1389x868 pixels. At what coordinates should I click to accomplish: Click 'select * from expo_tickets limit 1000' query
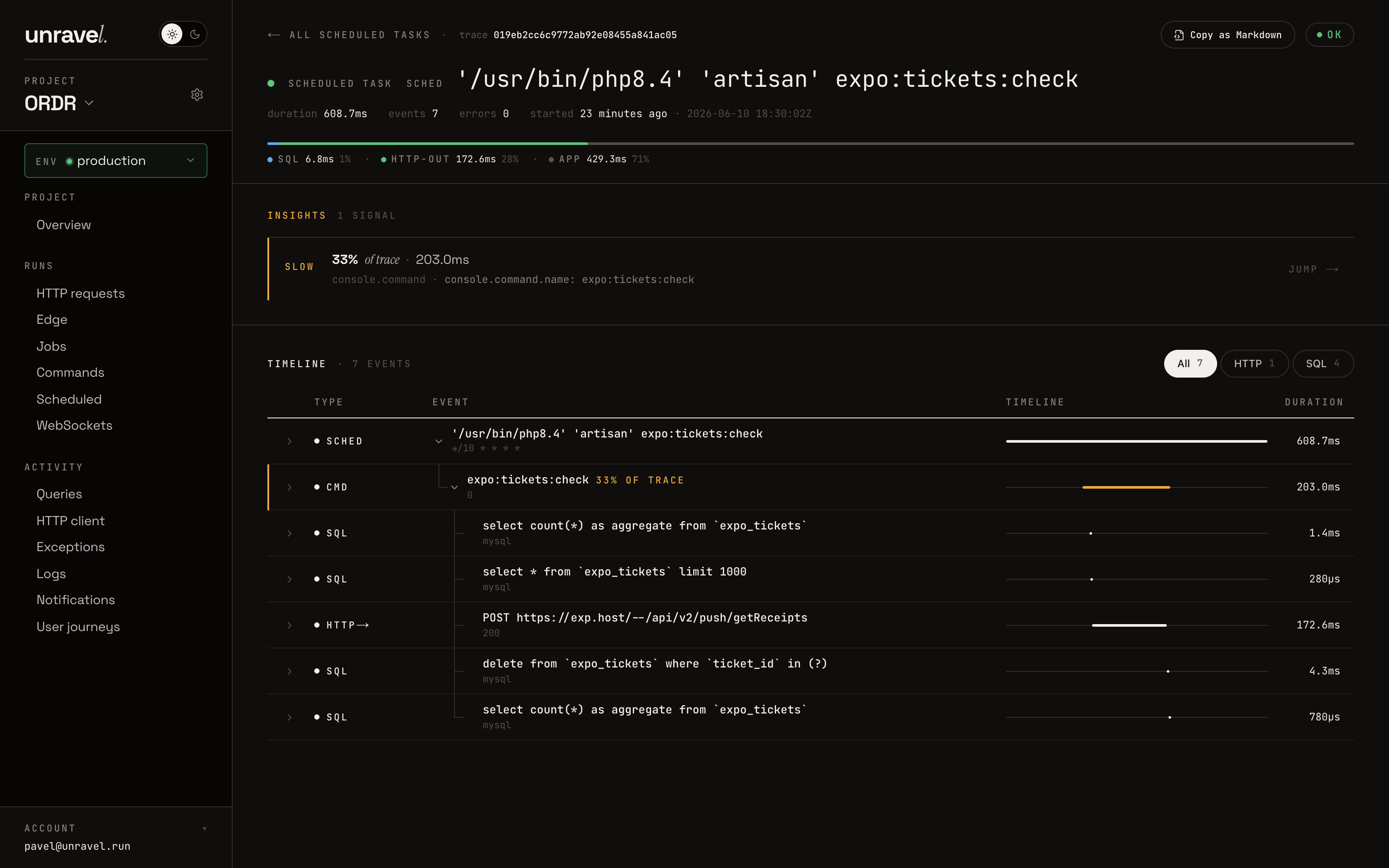coord(614,572)
